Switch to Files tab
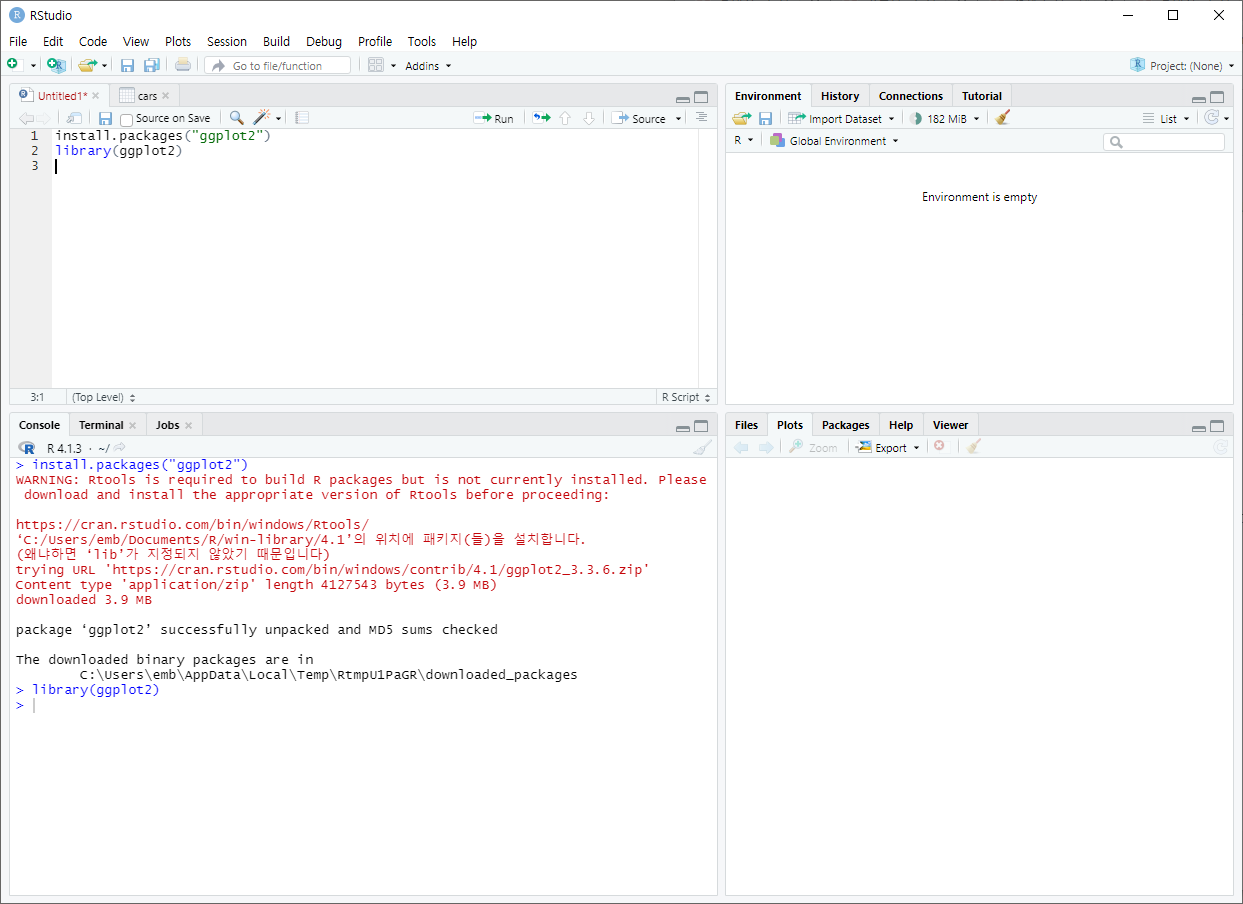This screenshot has width=1243, height=904. [746, 425]
